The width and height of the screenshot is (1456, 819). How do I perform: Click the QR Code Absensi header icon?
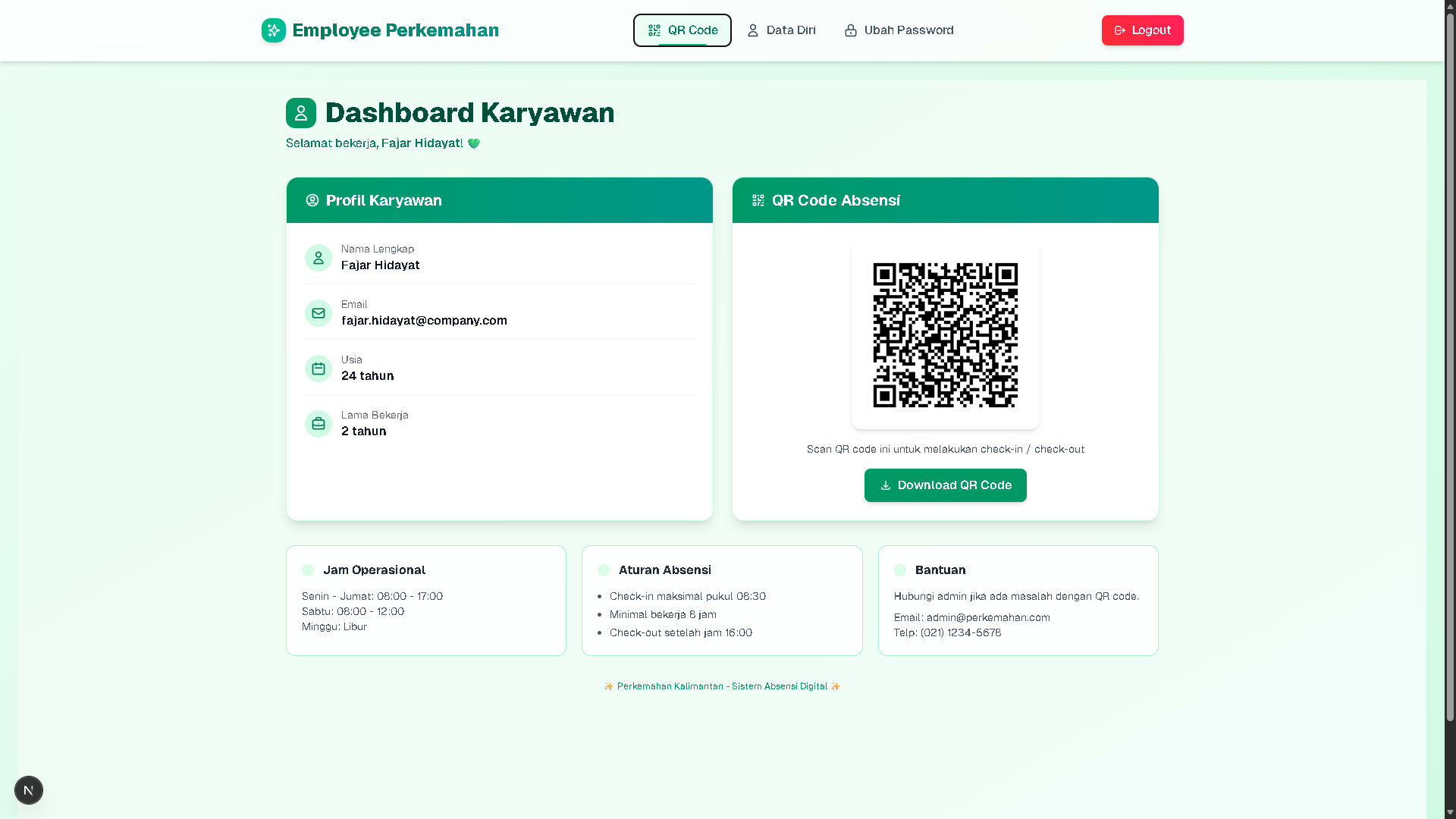(x=758, y=200)
